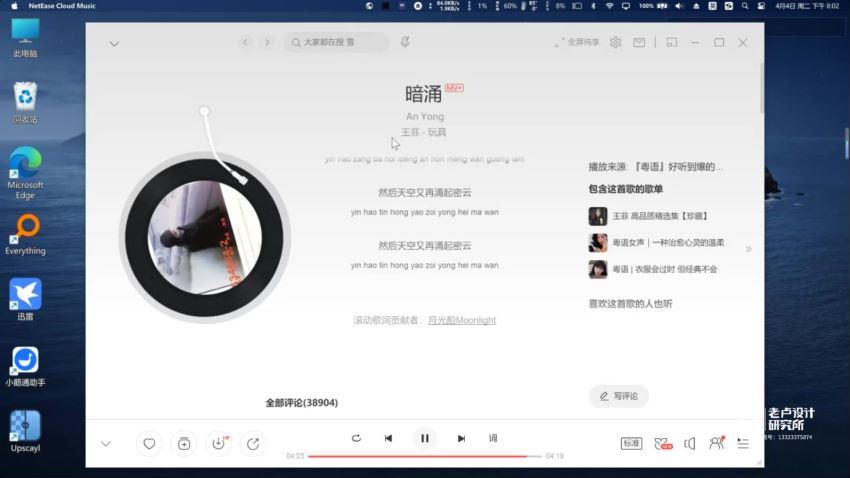Open the sound quality 标准 selector

632,443
